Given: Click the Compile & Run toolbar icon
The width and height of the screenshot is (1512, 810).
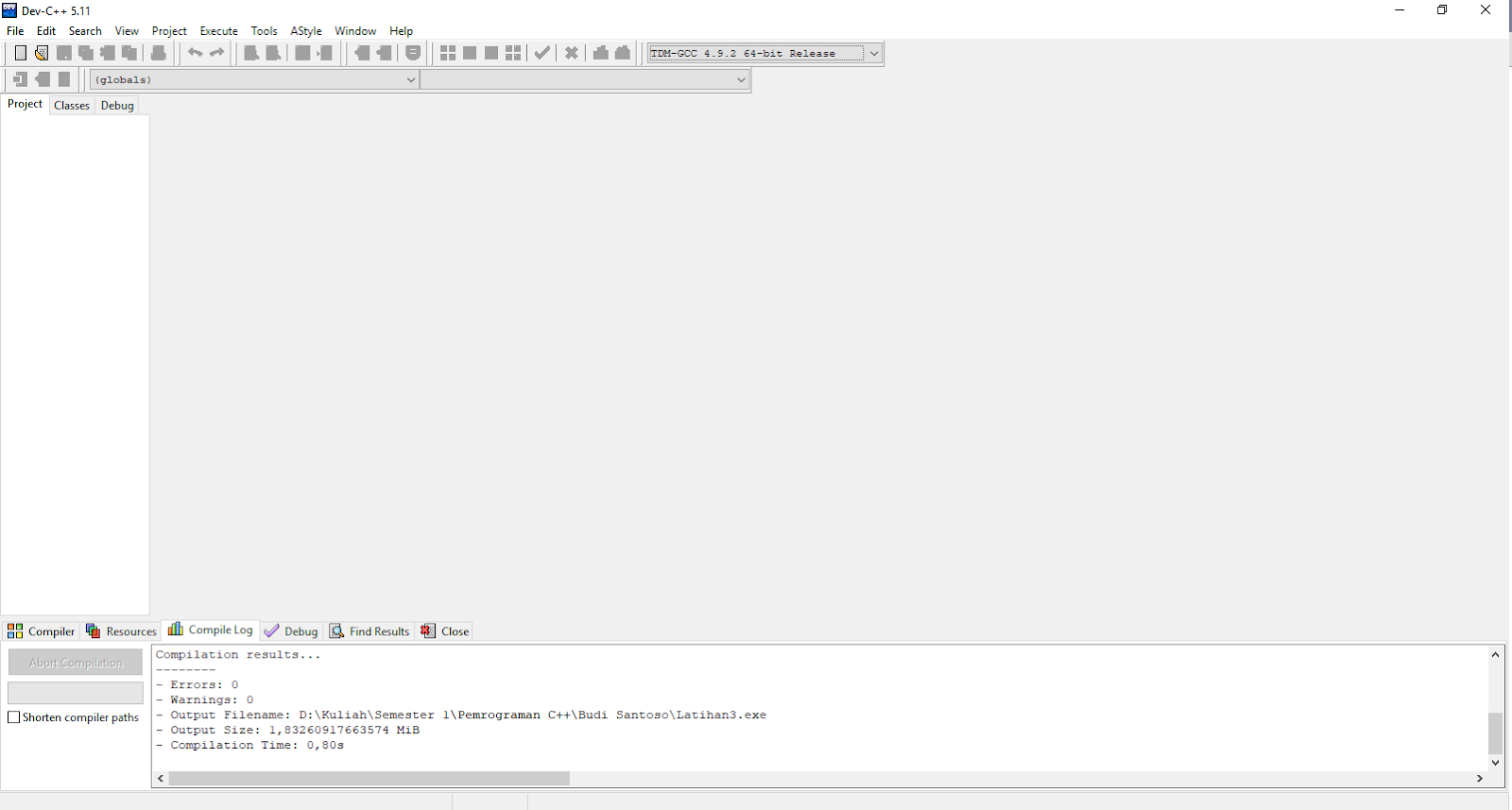Looking at the screenshot, I should pos(491,53).
